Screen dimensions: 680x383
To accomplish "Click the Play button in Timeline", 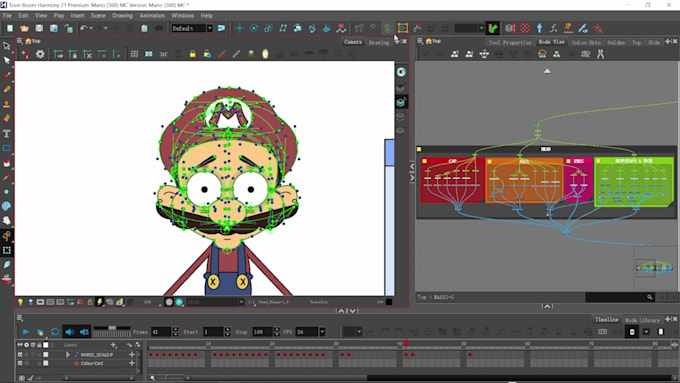I will [x=26, y=332].
